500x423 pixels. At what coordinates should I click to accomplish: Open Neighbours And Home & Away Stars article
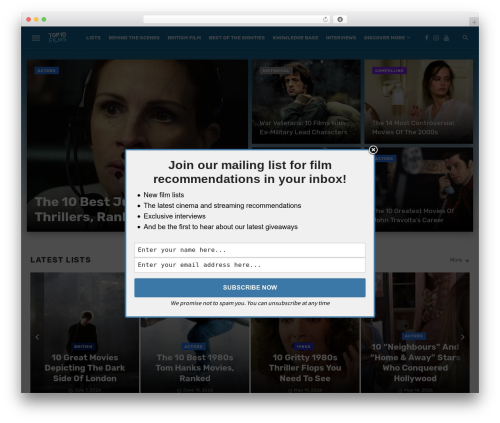415,363
